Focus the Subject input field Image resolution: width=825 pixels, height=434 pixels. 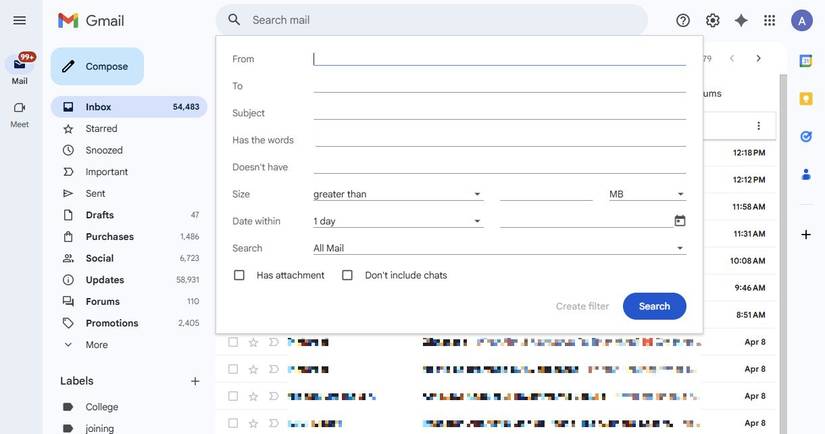[499, 113]
